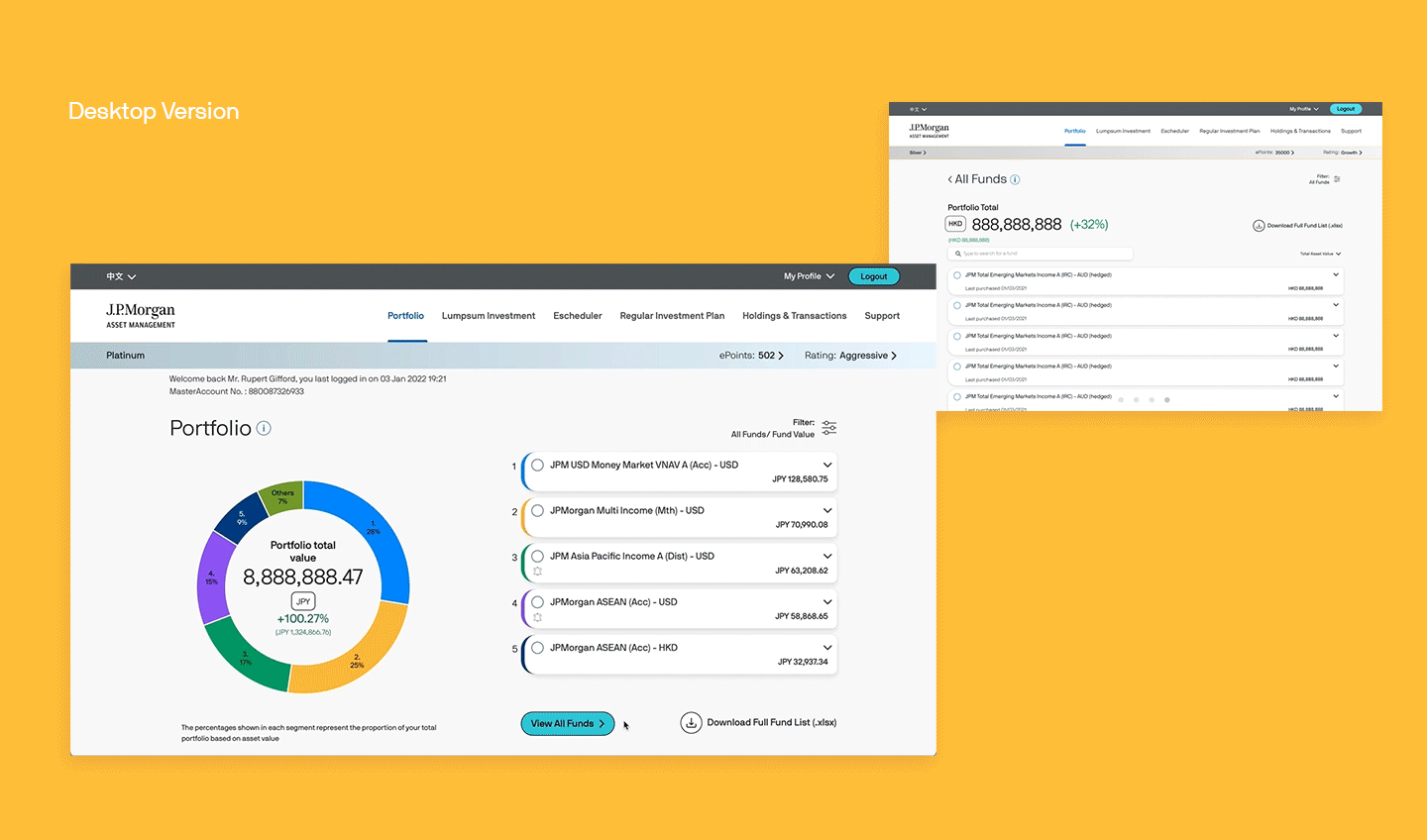This screenshot has width=1427, height=840.
Task: Open Holdings & Transactions tab in main window
Action: (x=795, y=316)
